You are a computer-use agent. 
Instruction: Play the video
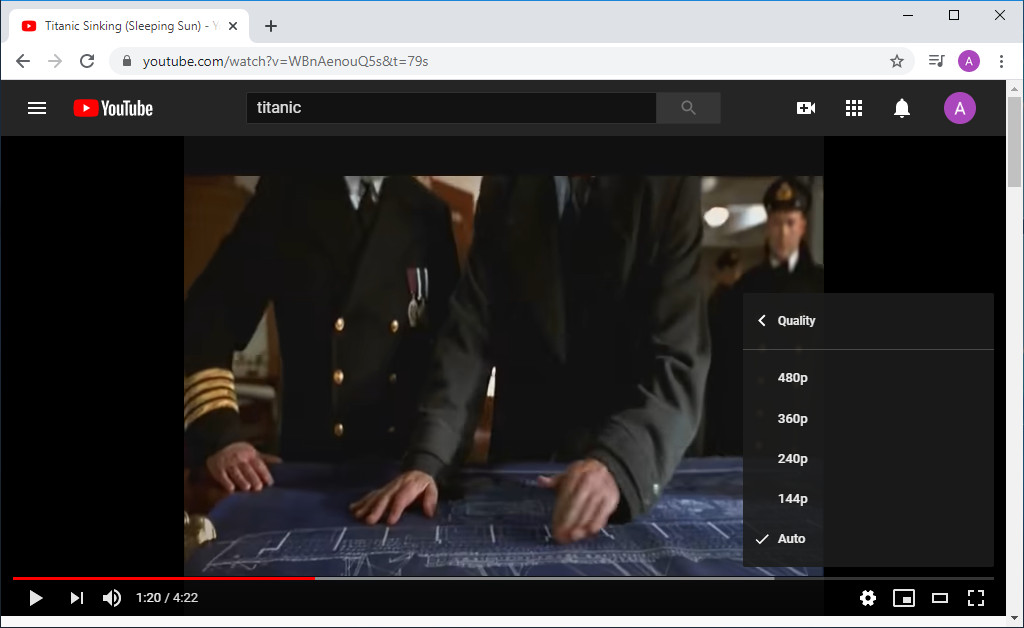tap(36, 598)
